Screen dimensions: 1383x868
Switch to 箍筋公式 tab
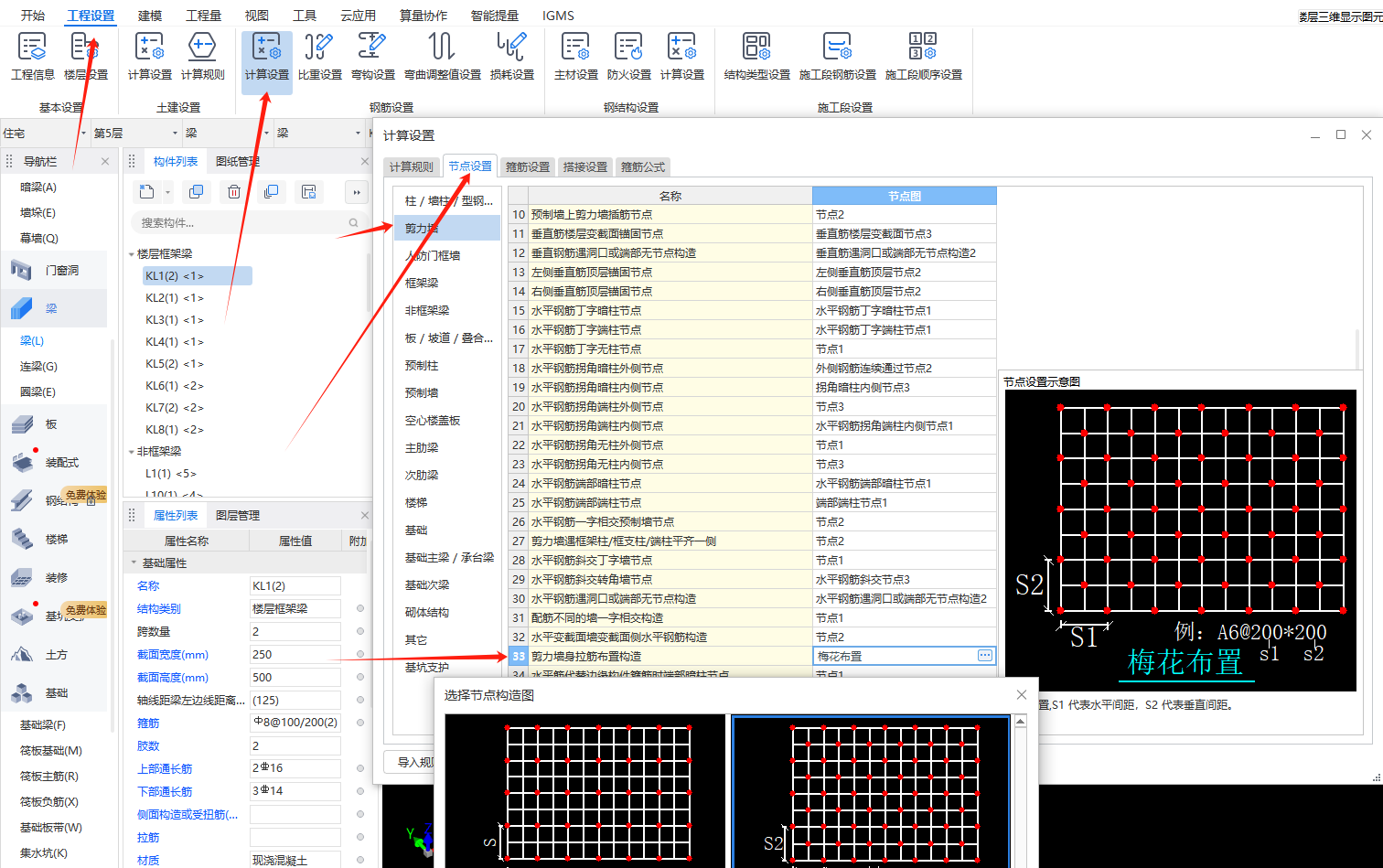click(x=643, y=166)
